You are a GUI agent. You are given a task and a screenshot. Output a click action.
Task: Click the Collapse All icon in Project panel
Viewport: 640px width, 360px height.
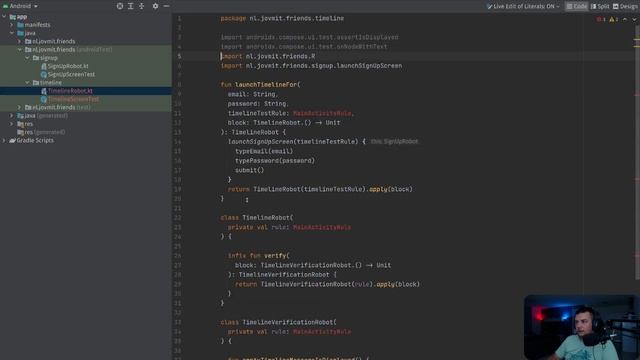coord(142,6)
